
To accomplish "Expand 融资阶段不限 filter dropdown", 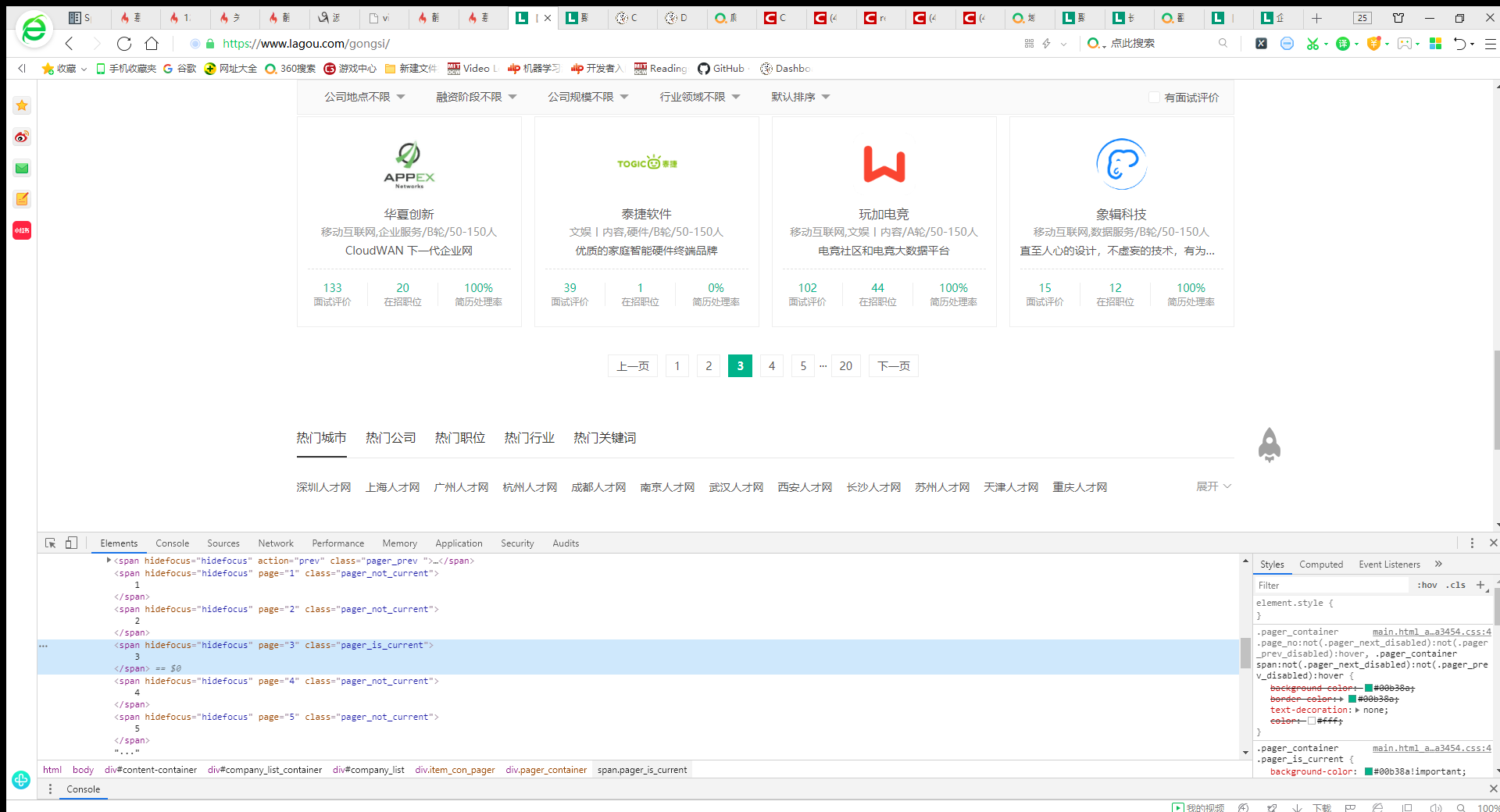I will (x=477, y=97).
